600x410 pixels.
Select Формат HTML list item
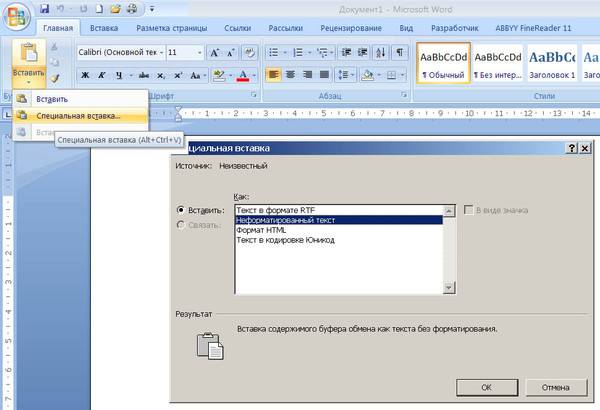point(339,230)
